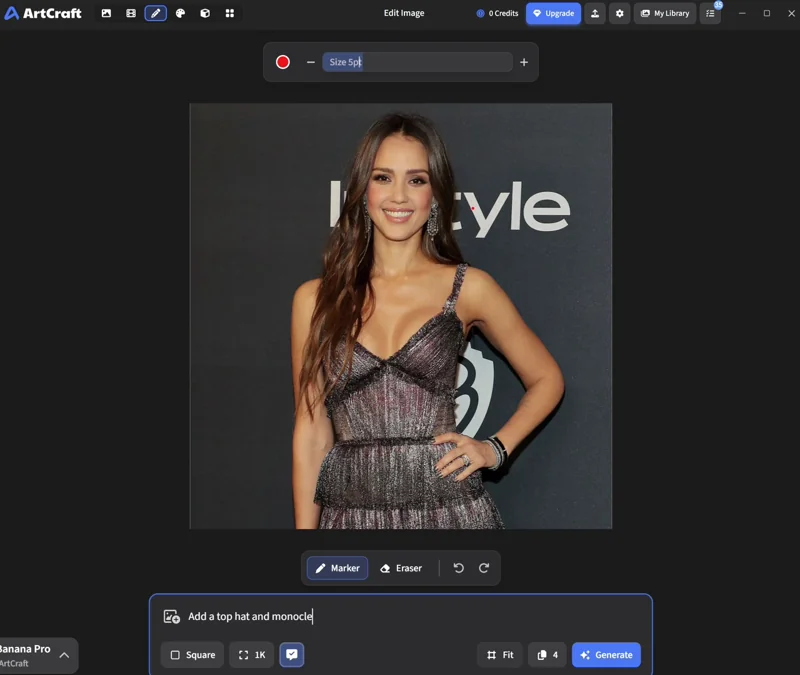Open the image count 4 dropdown
Screen dimensions: 800x675
[x=547, y=655]
